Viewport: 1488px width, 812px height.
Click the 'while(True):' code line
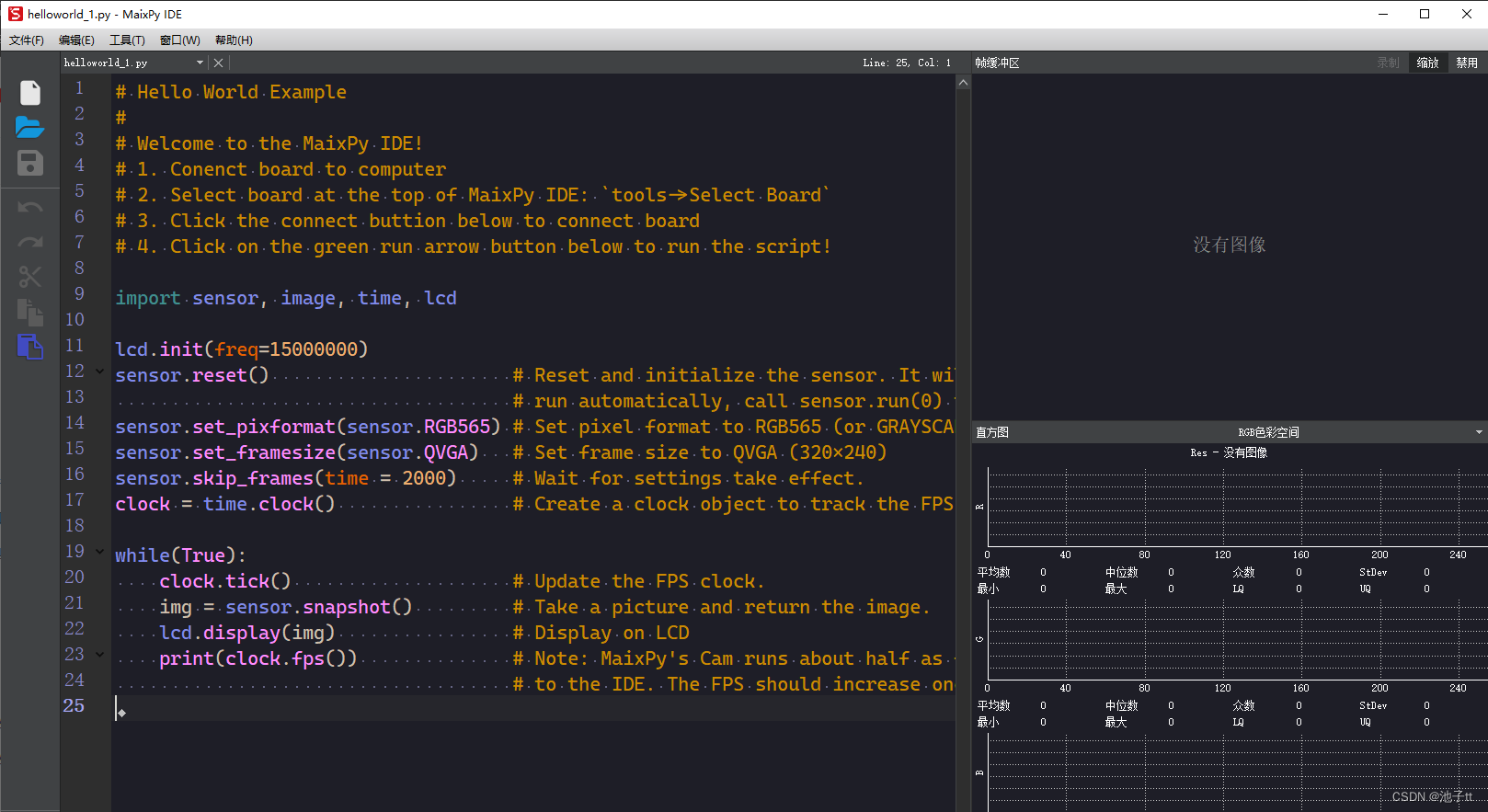[x=180, y=555]
